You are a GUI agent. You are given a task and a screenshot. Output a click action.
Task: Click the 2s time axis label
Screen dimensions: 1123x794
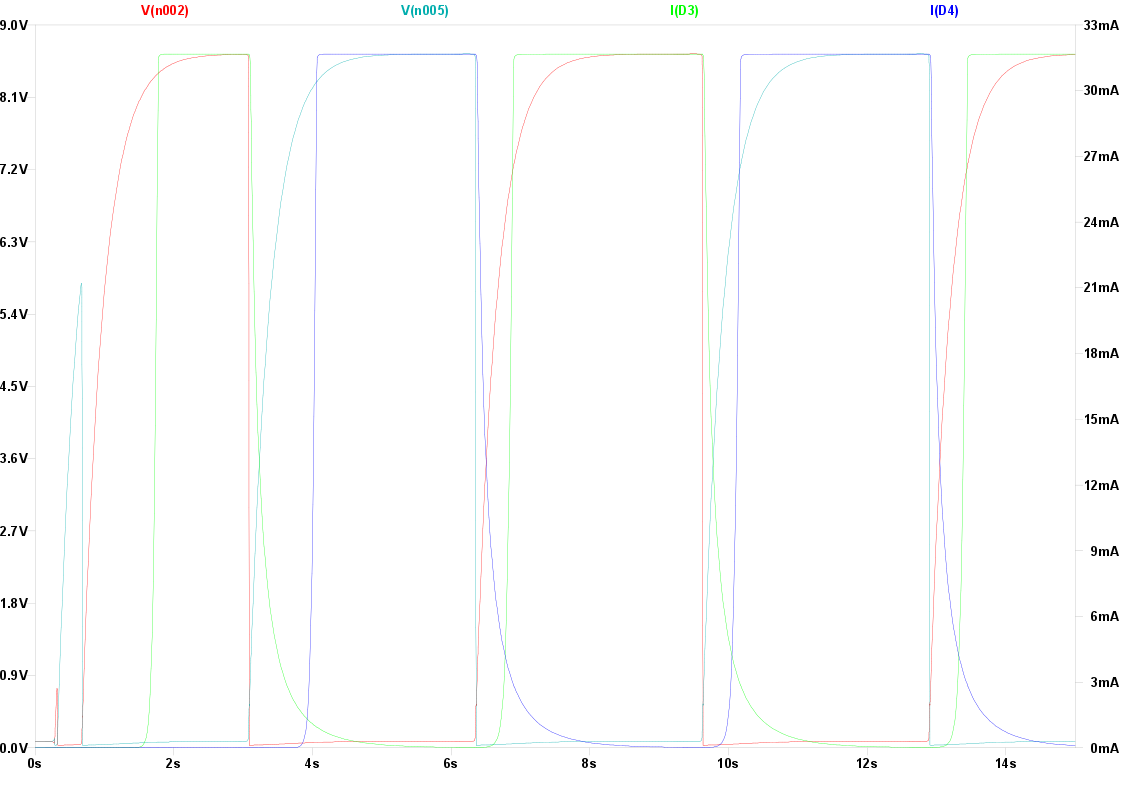click(x=173, y=764)
